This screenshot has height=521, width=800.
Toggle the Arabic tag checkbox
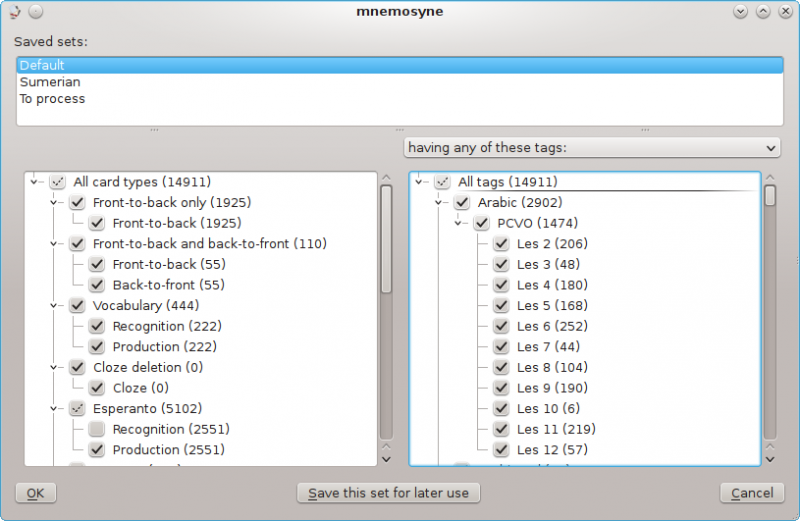coord(461,203)
